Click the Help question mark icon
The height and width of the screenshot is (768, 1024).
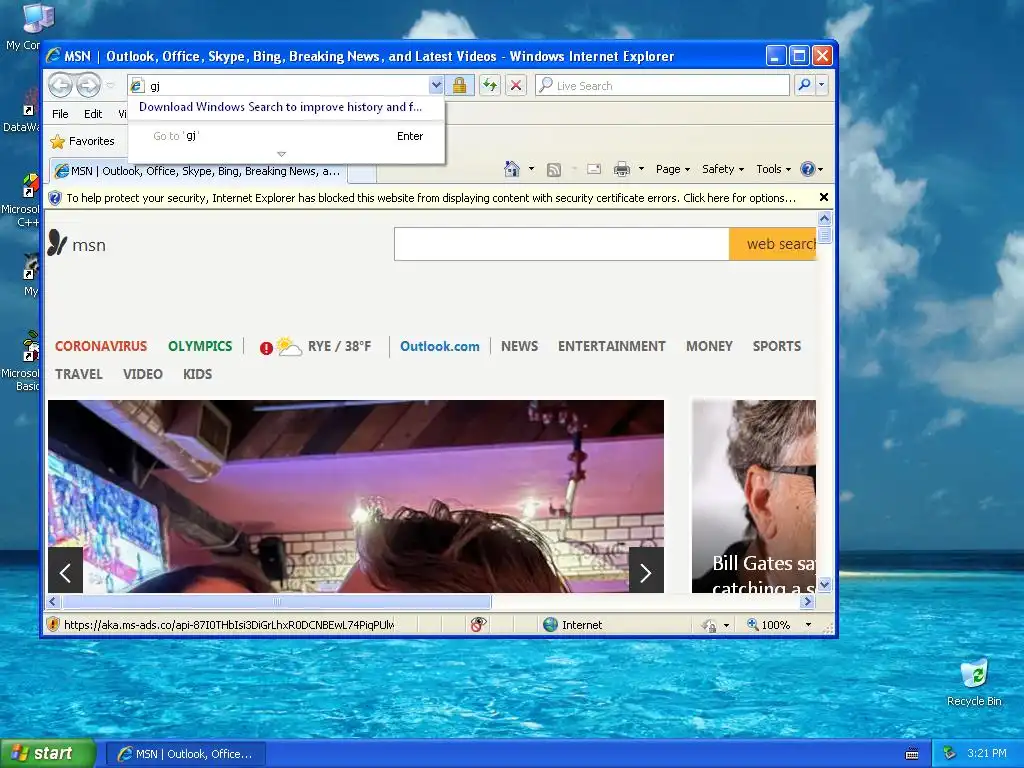(808, 169)
